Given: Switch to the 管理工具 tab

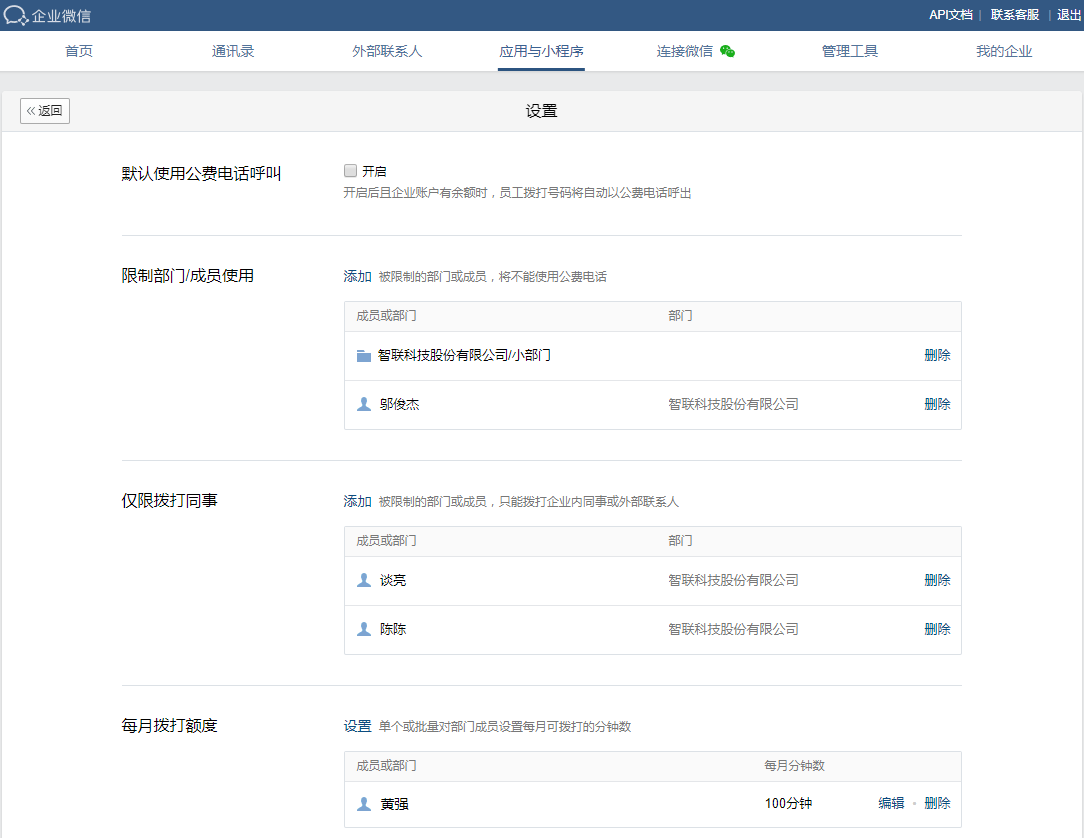Looking at the screenshot, I should click(850, 51).
